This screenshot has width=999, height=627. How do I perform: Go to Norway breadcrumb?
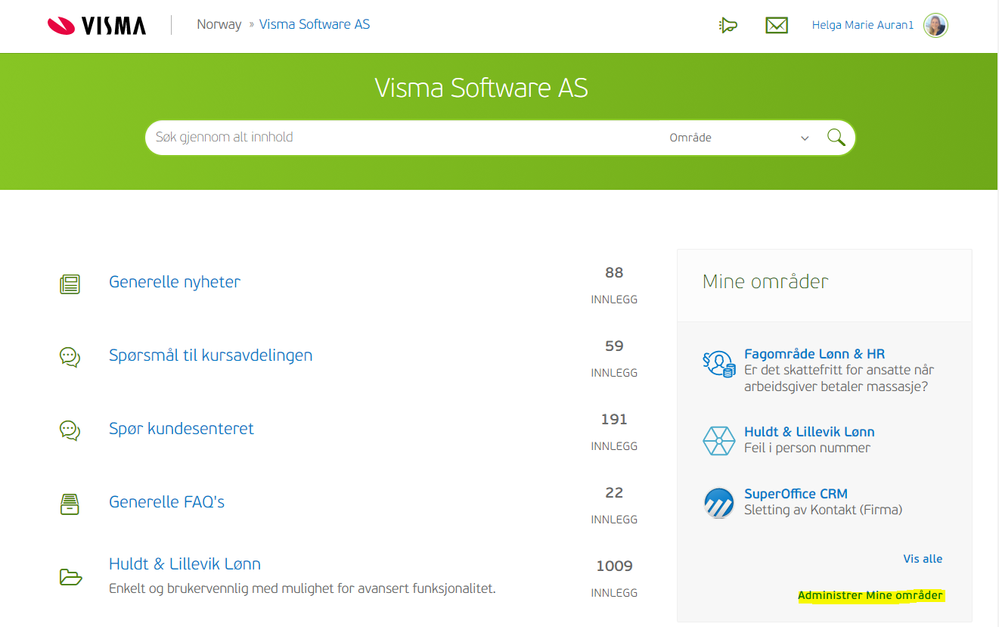pyautogui.click(x=219, y=25)
